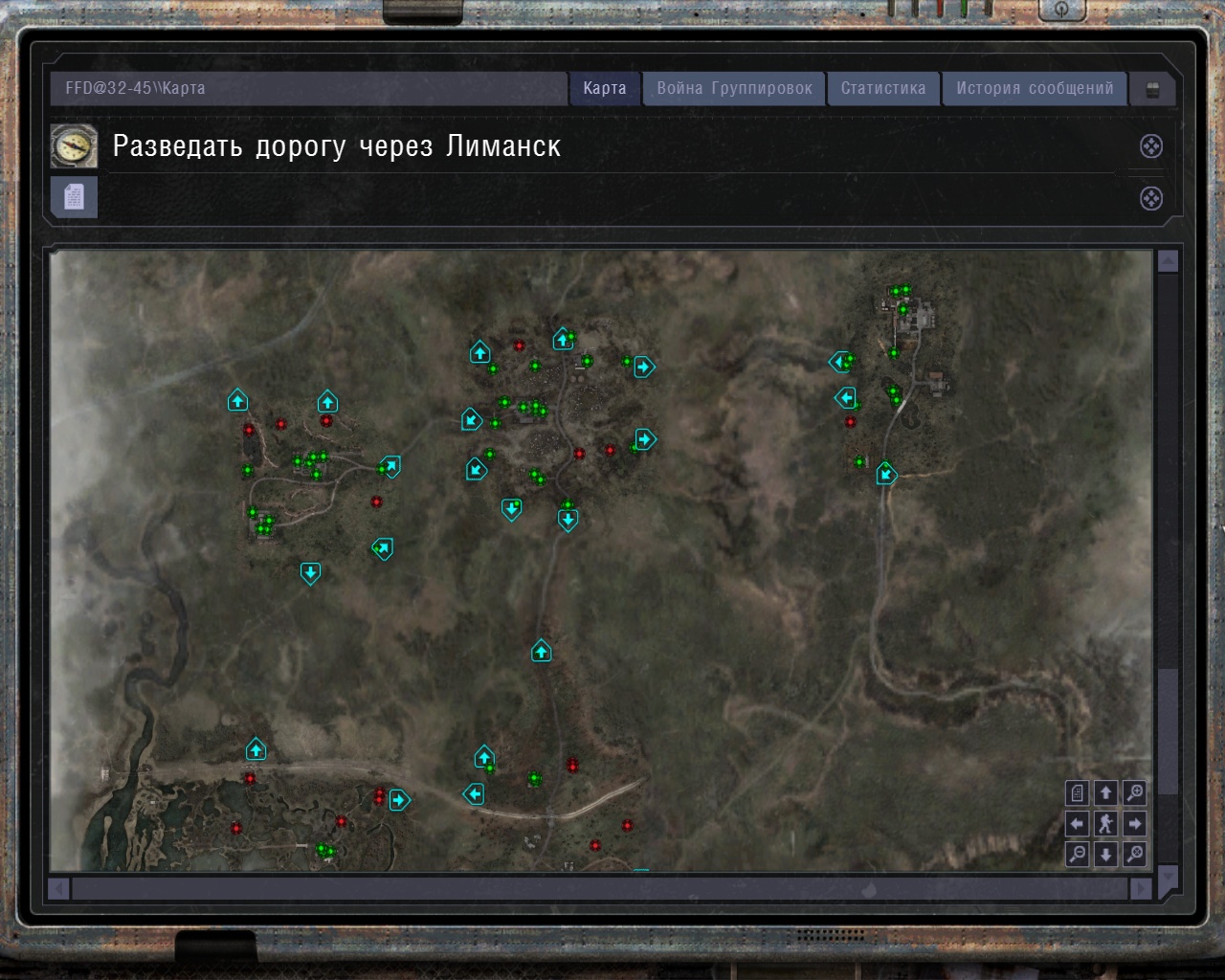Reset map zoom with crossed magnifier
This screenshot has height=980, width=1225.
1134,854
